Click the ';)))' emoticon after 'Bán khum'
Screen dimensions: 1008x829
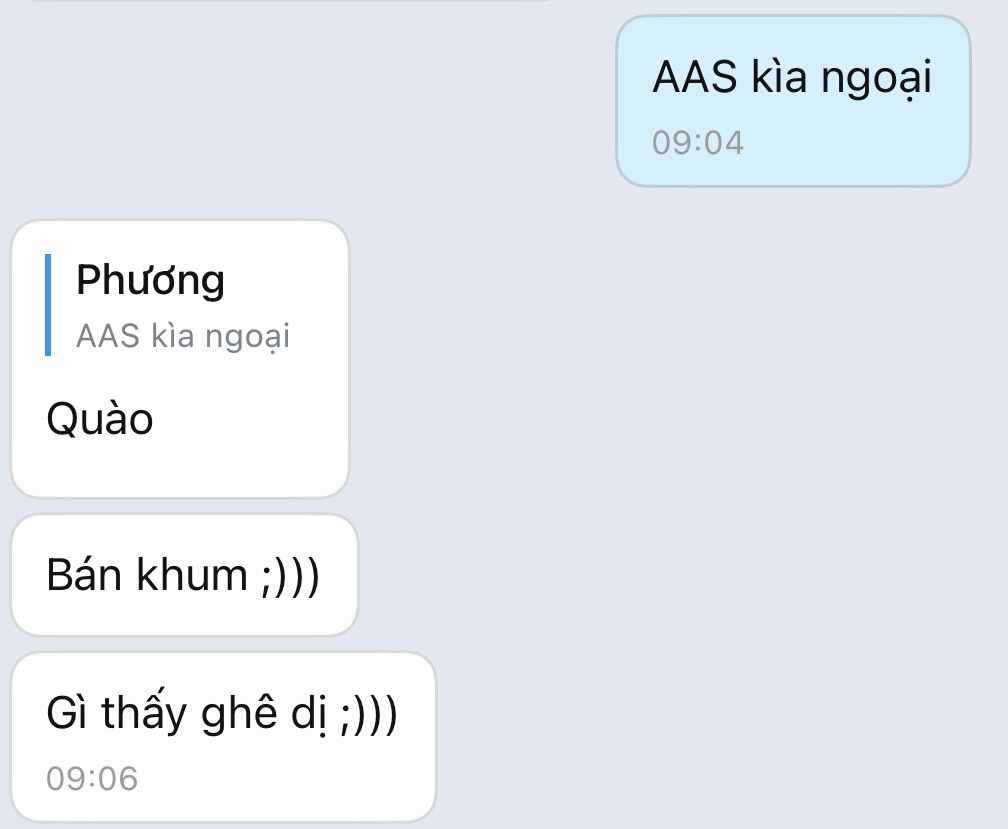(x=291, y=575)
